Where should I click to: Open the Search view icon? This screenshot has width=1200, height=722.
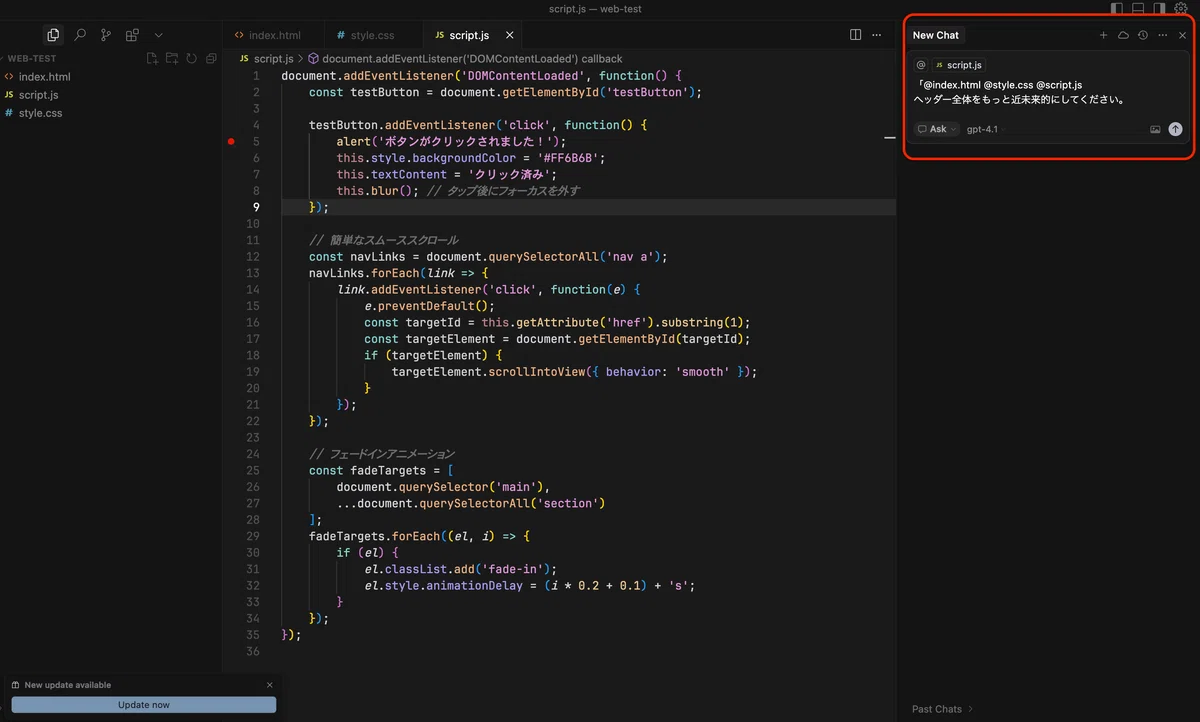(x=80, y=35)
